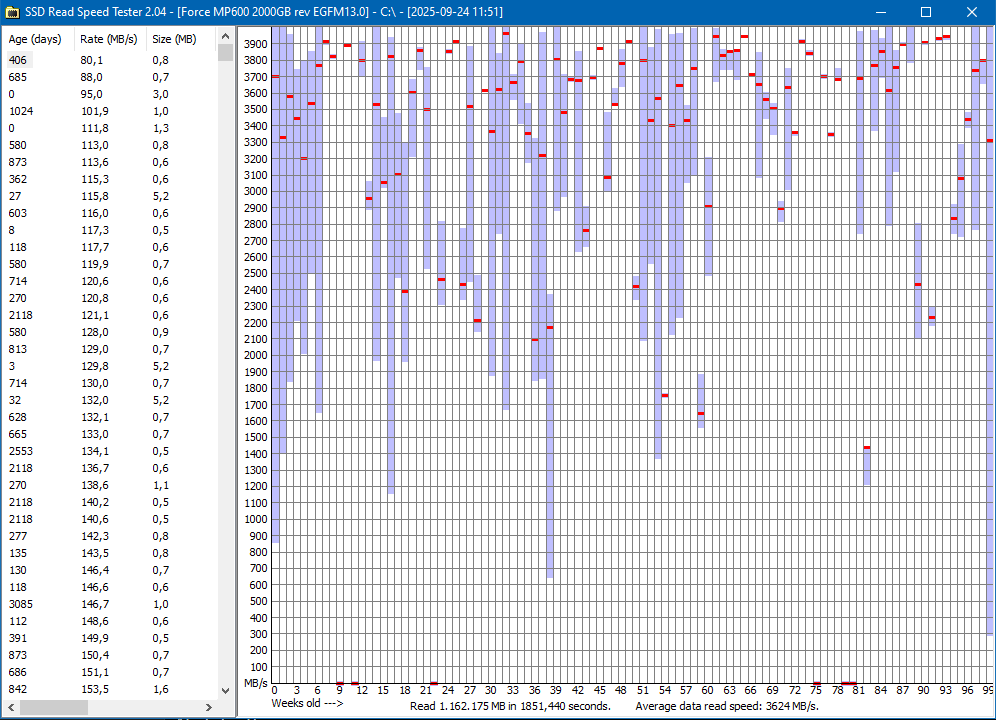Image resolution: width=996 pixels, height=720 pixels.
Task: Select the row with rate 117,3 MB/s
Action: click(109, 230)
